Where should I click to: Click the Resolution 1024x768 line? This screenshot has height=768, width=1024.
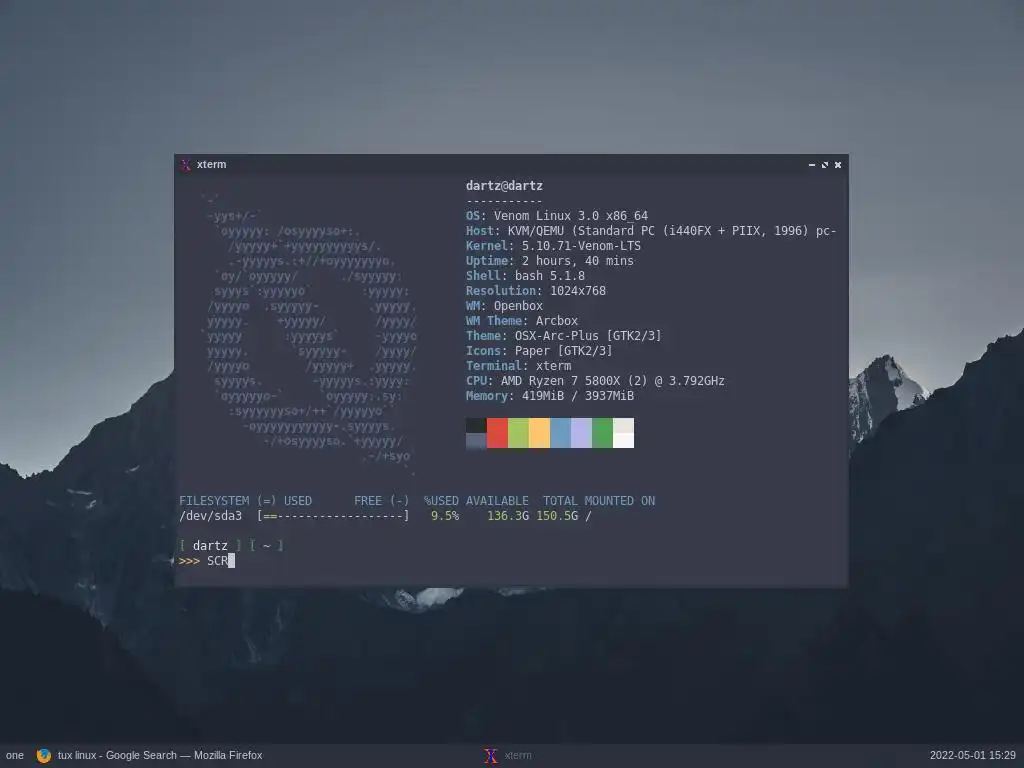pos(536,291)
